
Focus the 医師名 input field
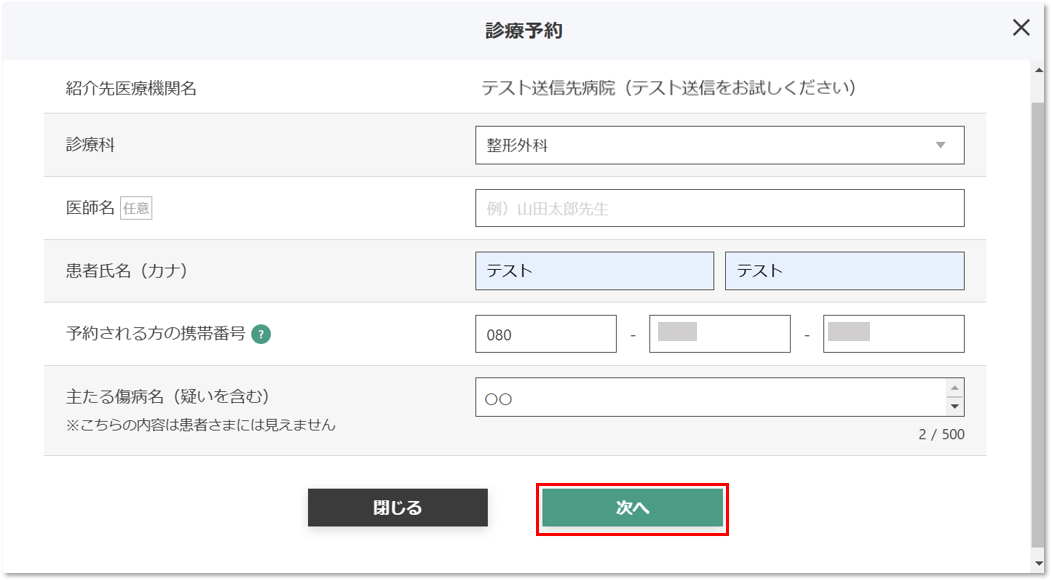(719, 208)
